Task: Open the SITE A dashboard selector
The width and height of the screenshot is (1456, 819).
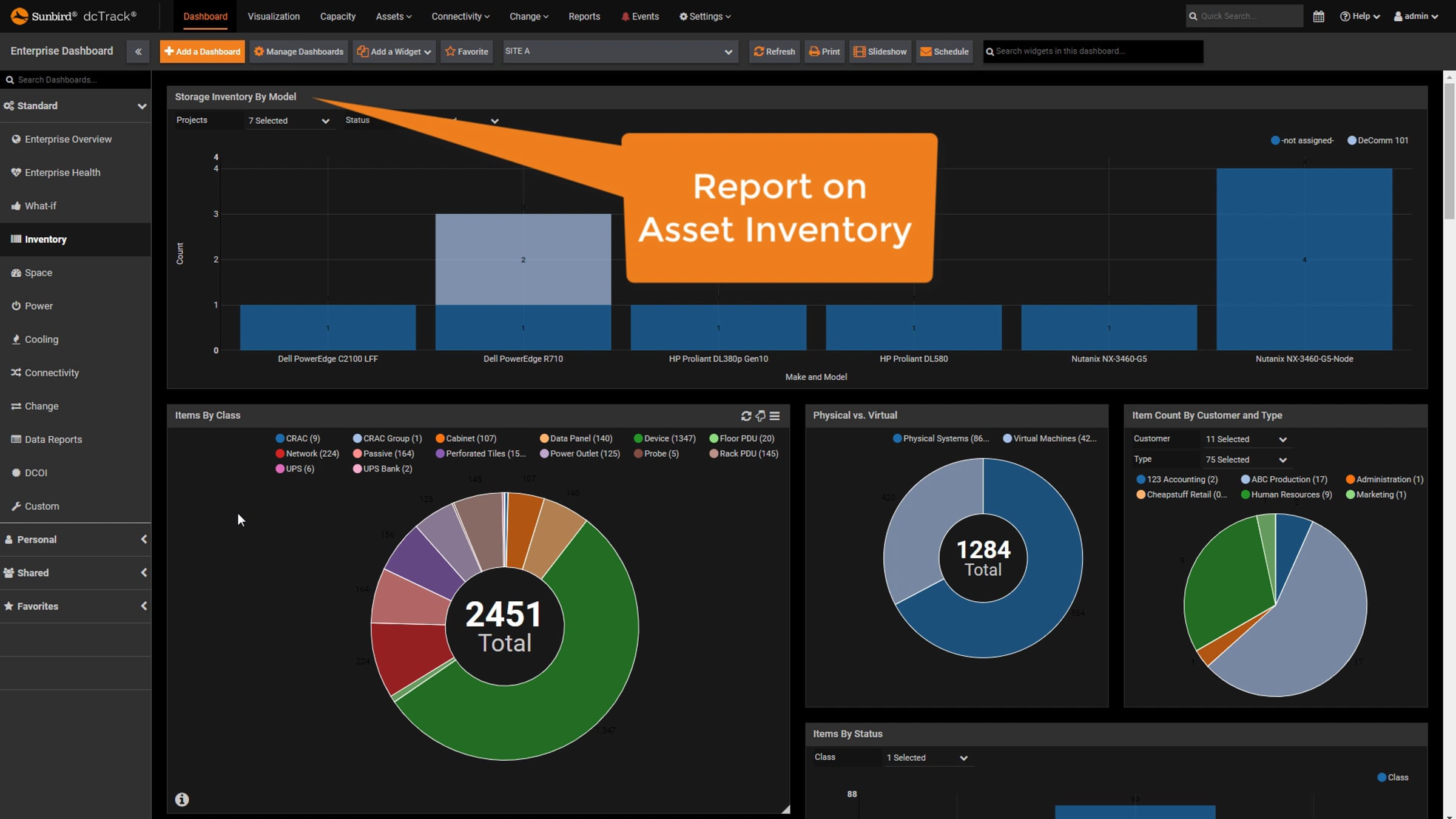Action: click(x=619, y=52)
